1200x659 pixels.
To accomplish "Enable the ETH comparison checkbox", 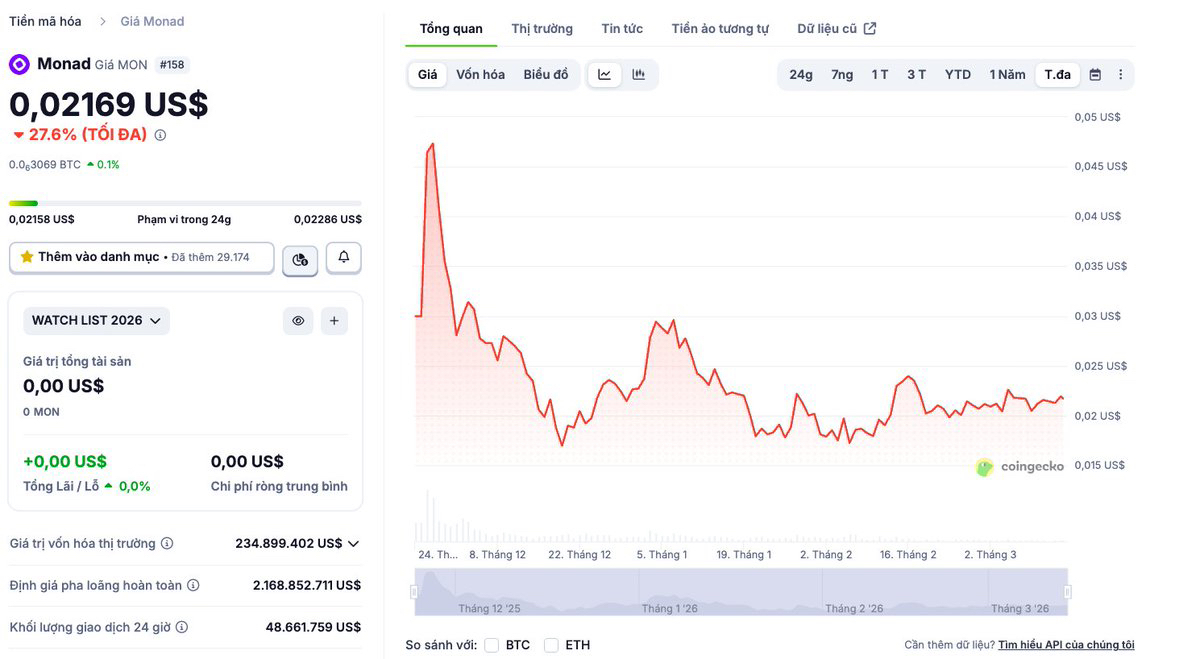I will 551,645.
